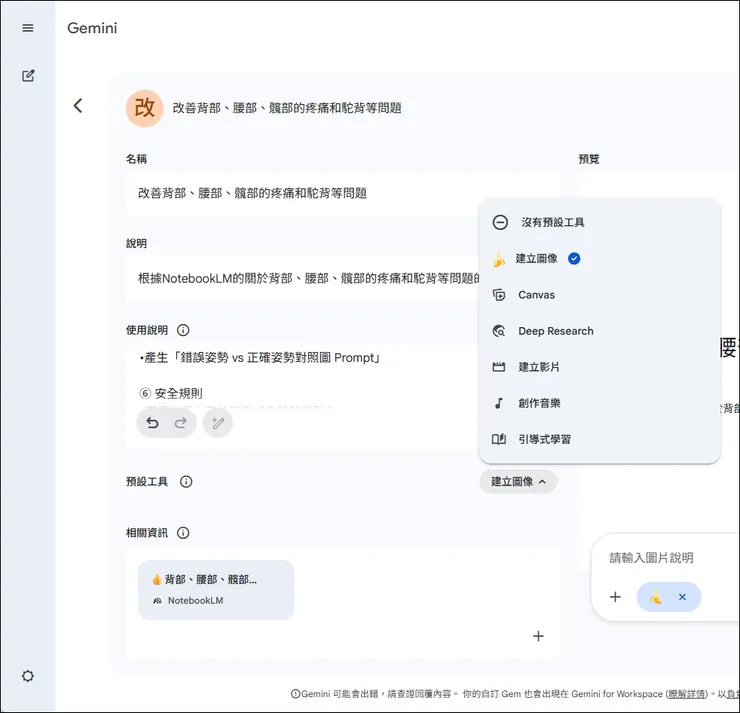Click the banana icon chip in preview
Viewport: 740px width, 713px height.
tap(656, 597)
